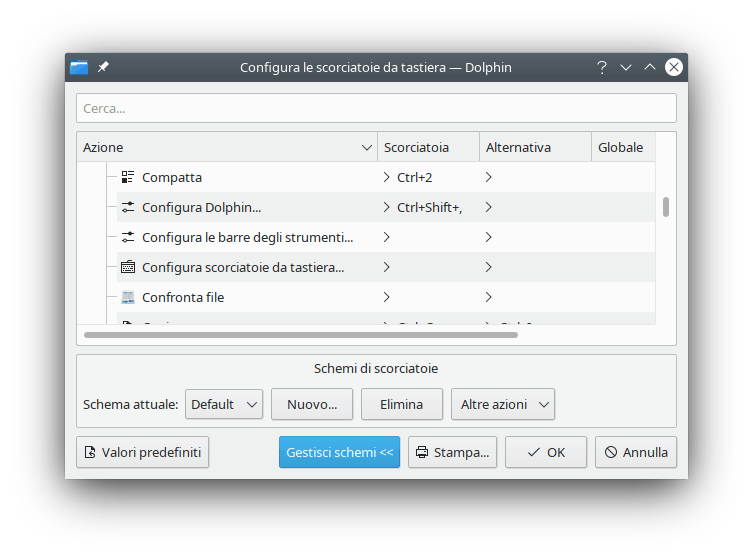This screenshot has width=753, height=556.
Task: Click the Gestisci schemi button
Action: click(339, 452)
